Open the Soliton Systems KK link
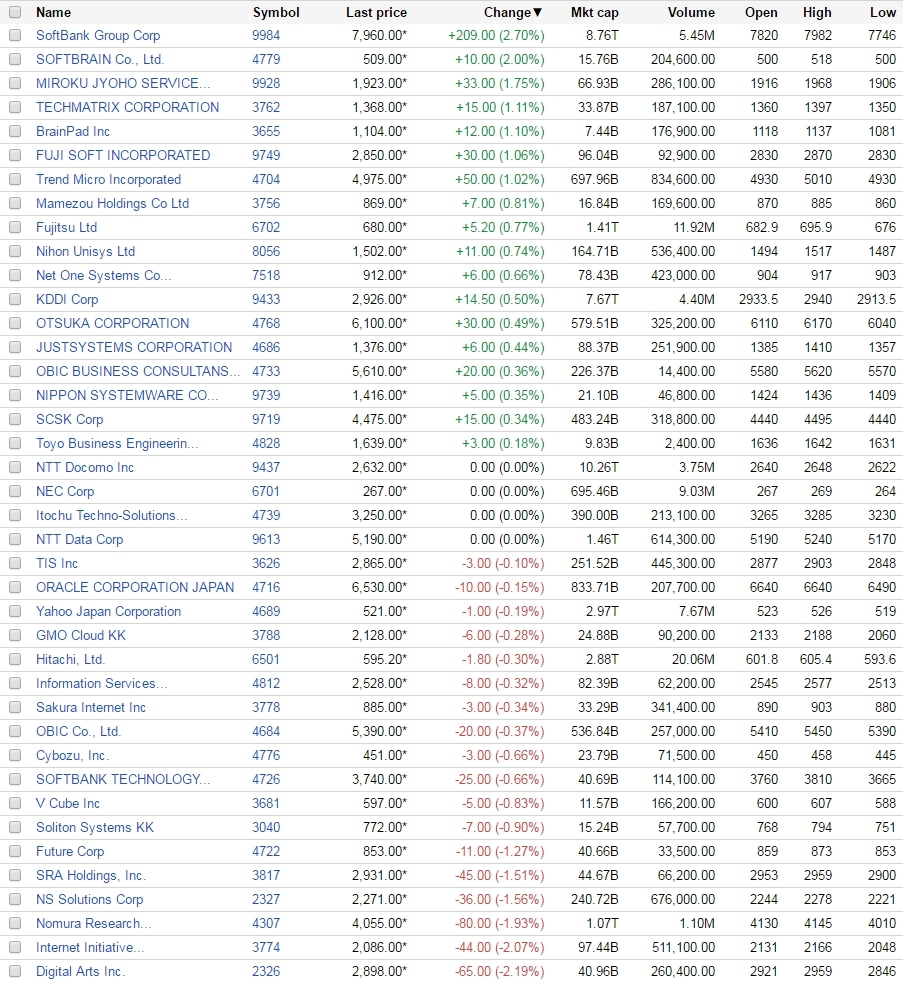Screen dimensions: 903x983 pos(95,828)
